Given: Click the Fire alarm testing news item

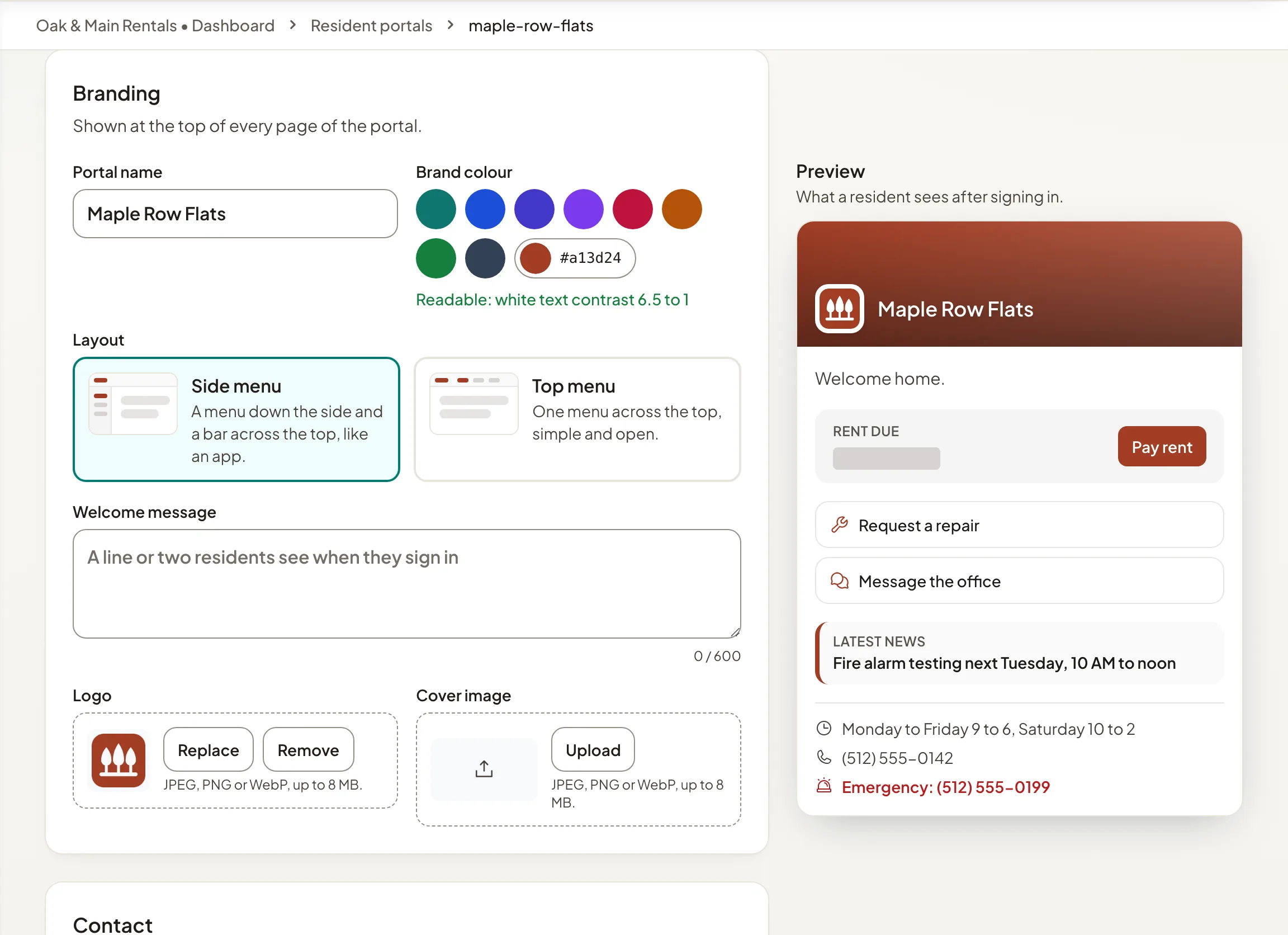Looking at the screenshot, I should click(1019, 653).
